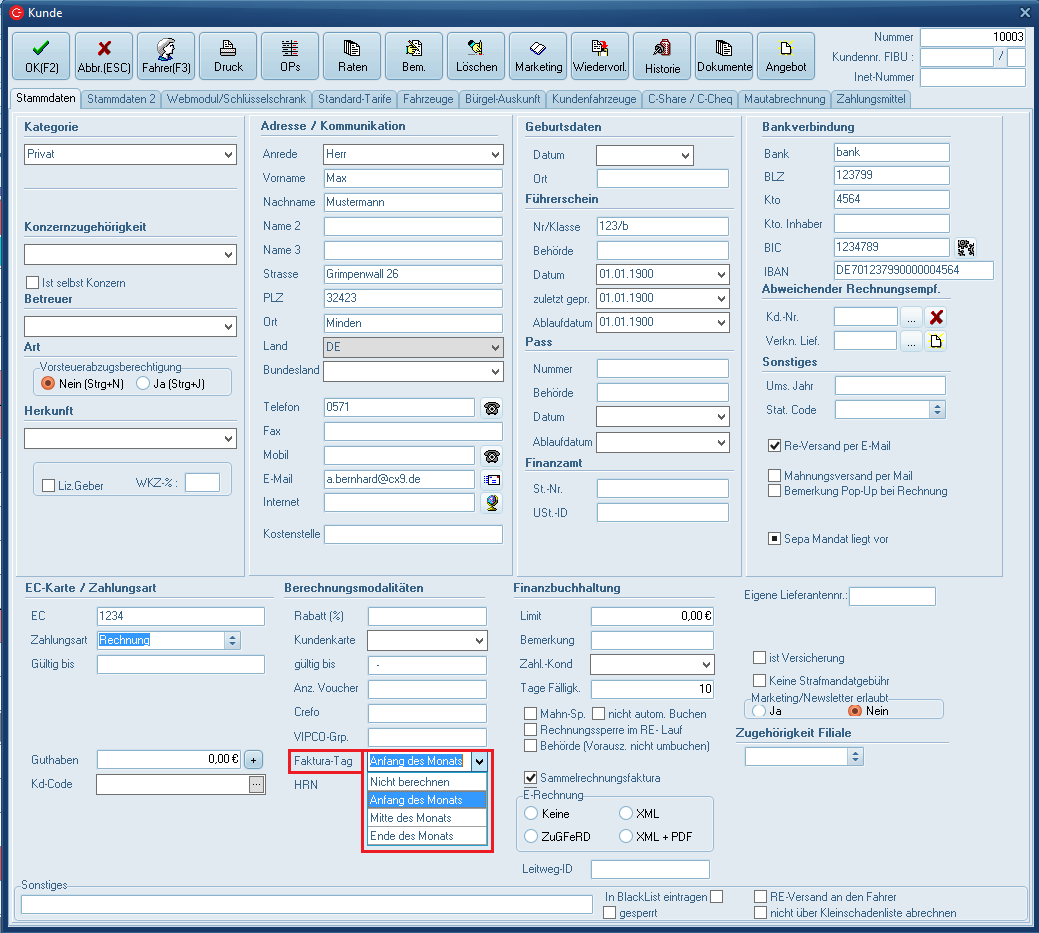Open the Zahlungsmittel tab

click(x=871, y=99)
